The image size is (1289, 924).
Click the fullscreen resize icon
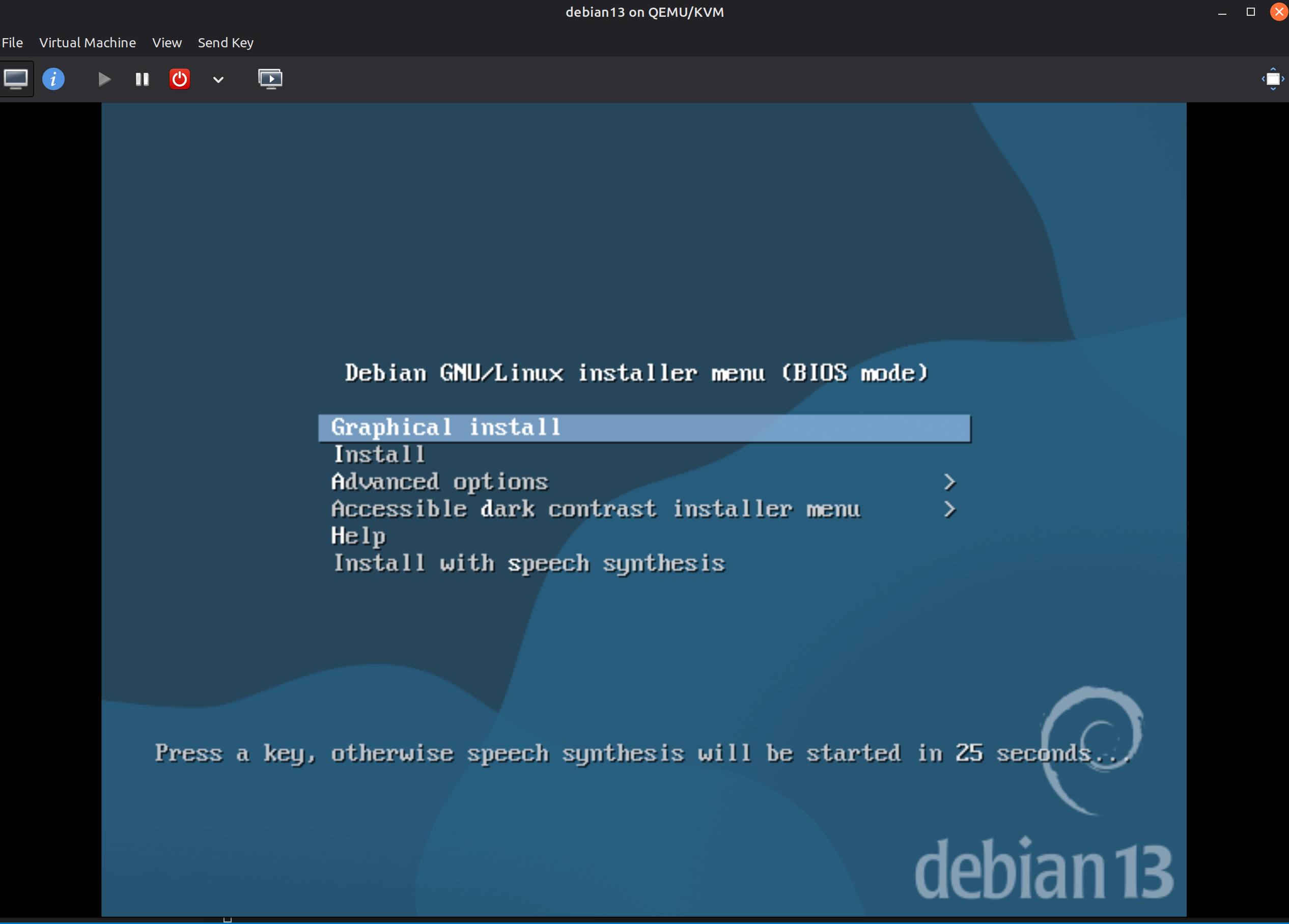[1273, 79]
